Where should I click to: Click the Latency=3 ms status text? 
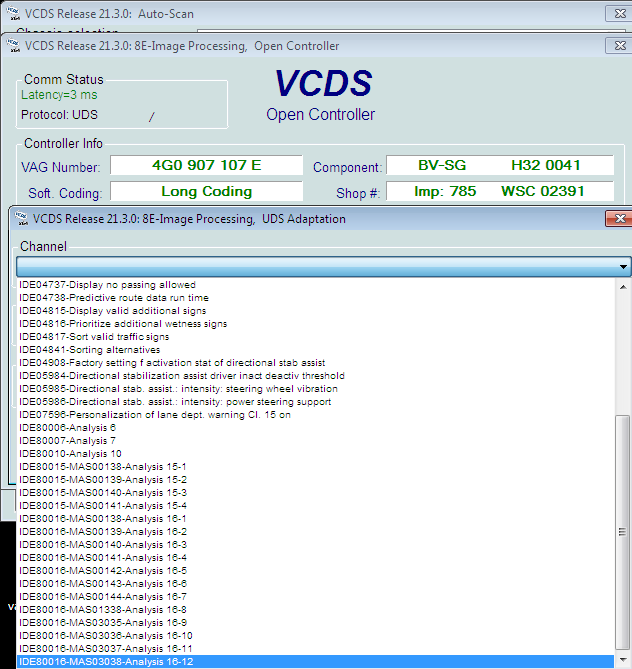point(59,95)
